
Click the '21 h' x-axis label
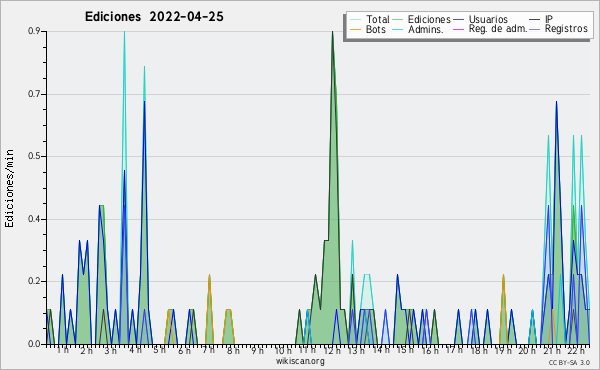tap(552, 350)
